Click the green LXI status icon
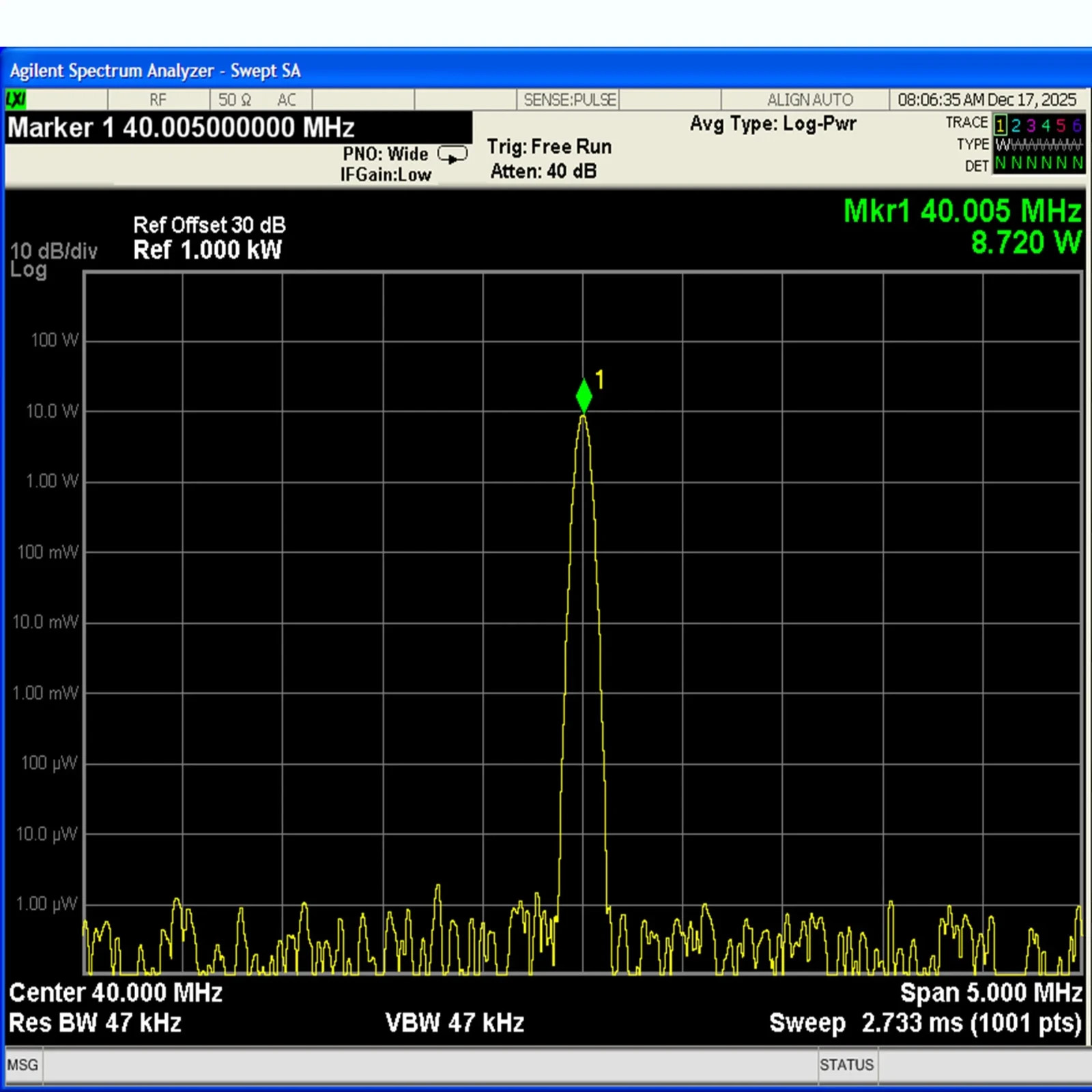1092x1092 pixels. pos(16,100)
